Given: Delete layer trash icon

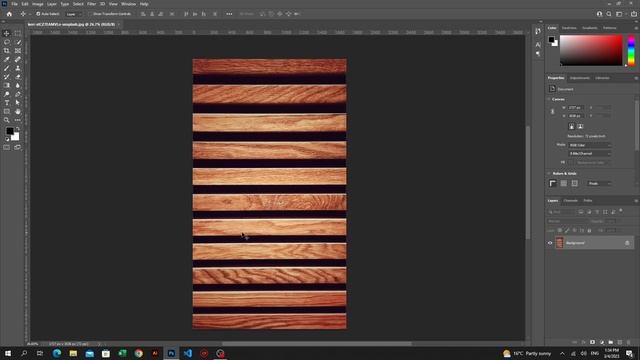Looking at the screenshot, I should click(629, 342).
